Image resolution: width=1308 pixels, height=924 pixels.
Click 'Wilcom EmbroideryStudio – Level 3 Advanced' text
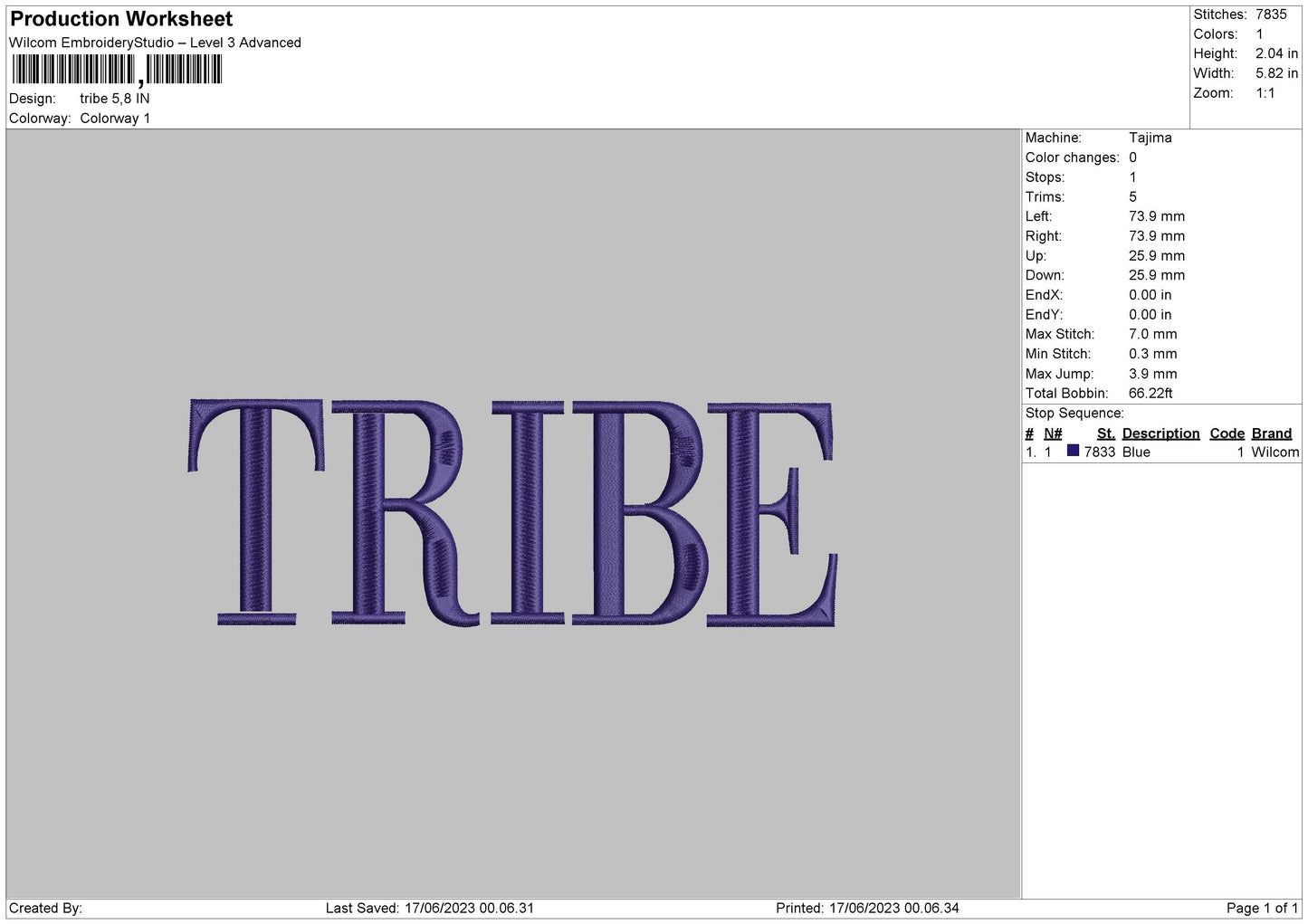pos(155,43)
